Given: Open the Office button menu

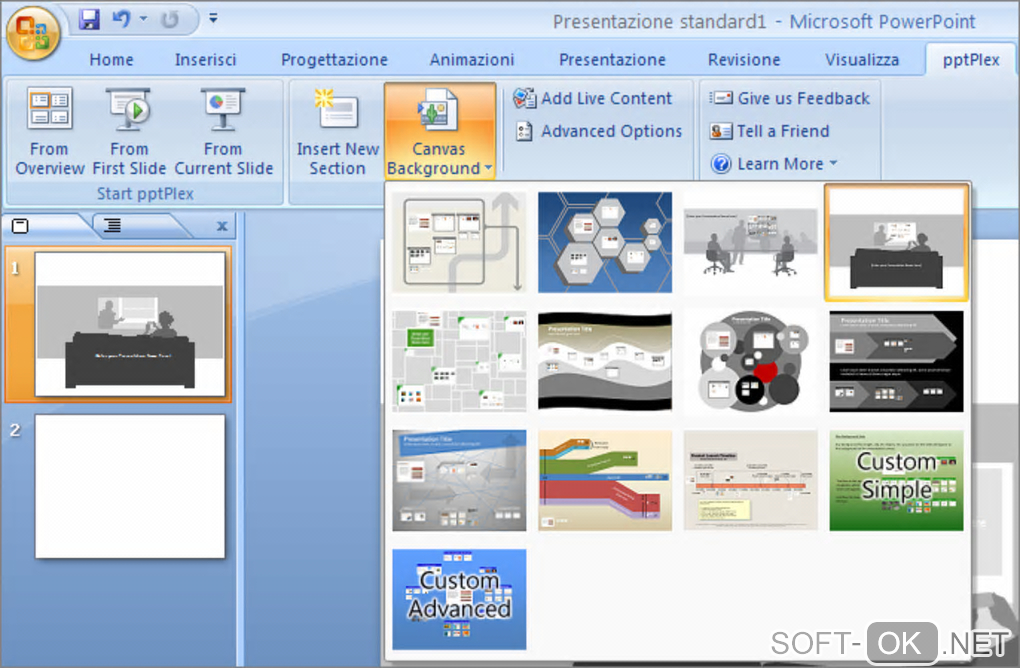Looking at the screenshot, I should (x=33, y=32).
